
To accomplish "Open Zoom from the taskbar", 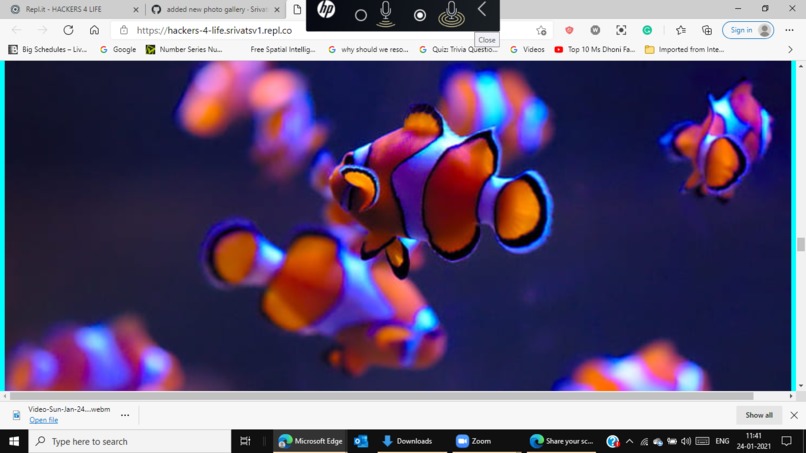I will [x=473, y=441].
